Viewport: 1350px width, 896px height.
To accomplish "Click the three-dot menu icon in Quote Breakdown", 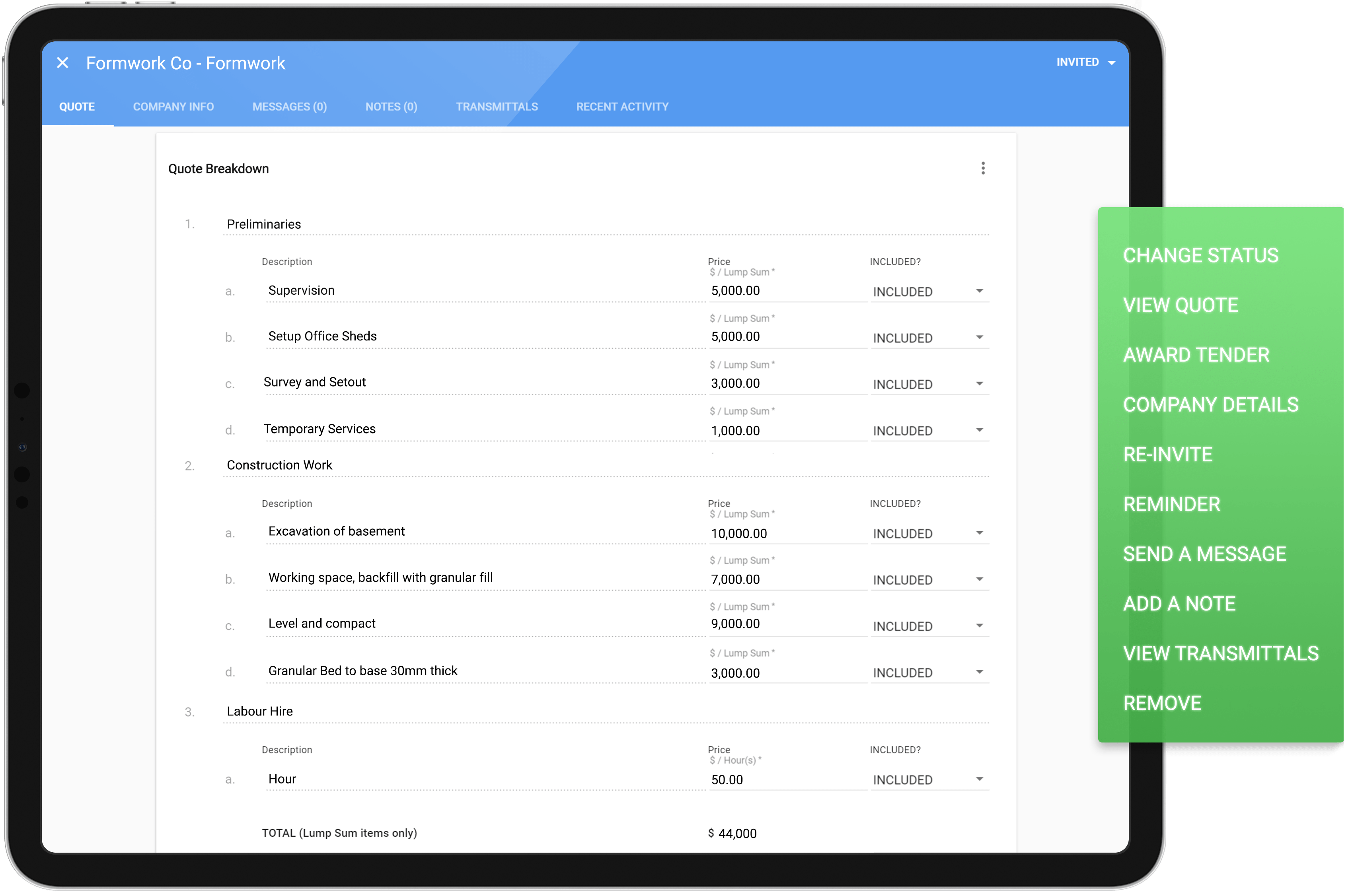I will tap(983, 168).
